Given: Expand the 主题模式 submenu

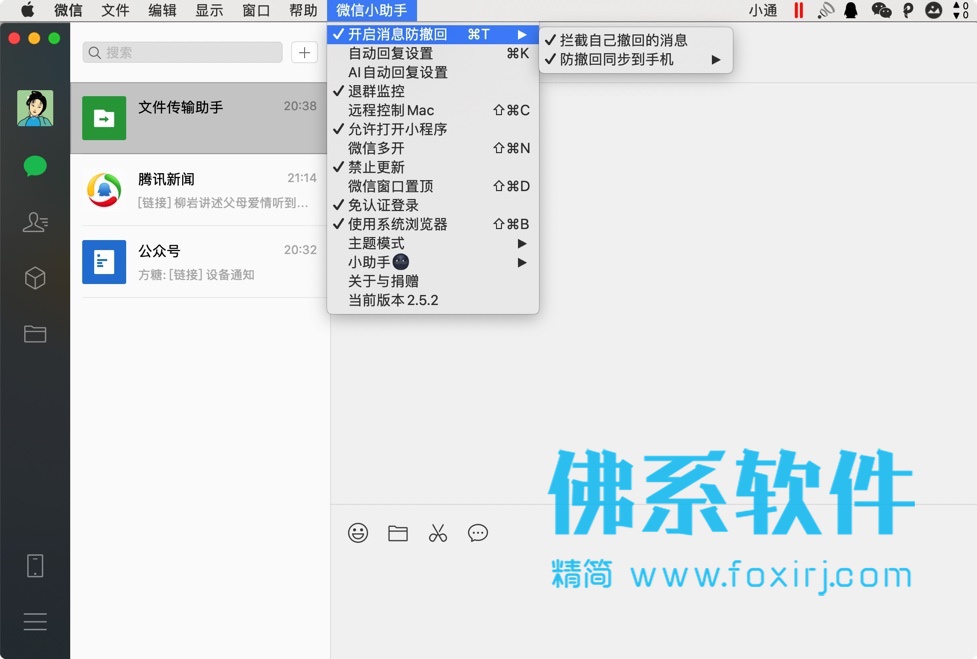Looking at the screenshot, I should (x=432, y=243).
